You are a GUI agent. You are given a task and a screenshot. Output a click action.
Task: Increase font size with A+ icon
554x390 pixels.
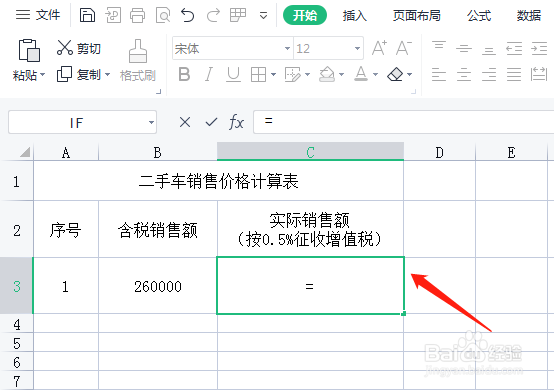point(379,48)
